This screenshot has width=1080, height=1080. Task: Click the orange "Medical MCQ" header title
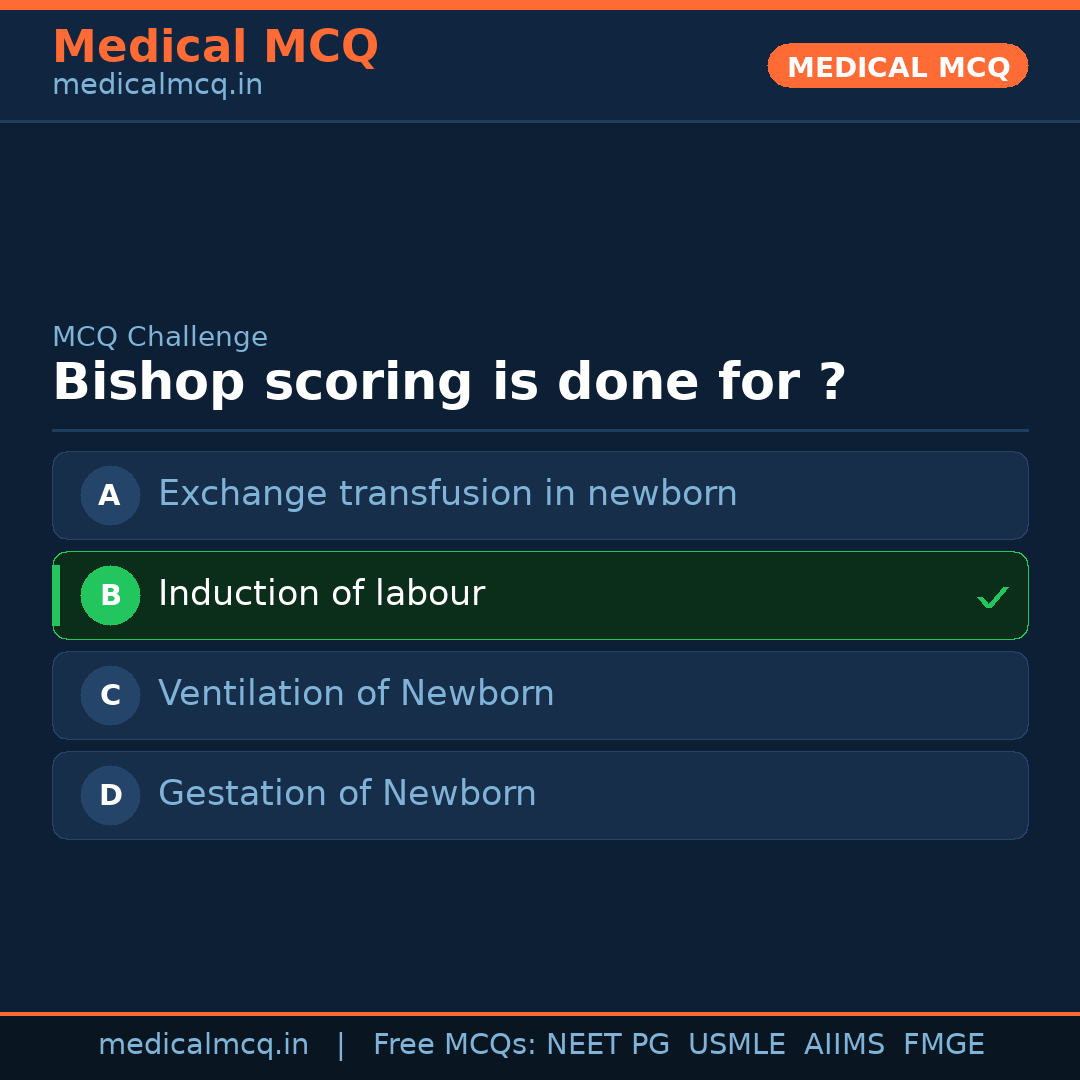(x=215, y=47)
